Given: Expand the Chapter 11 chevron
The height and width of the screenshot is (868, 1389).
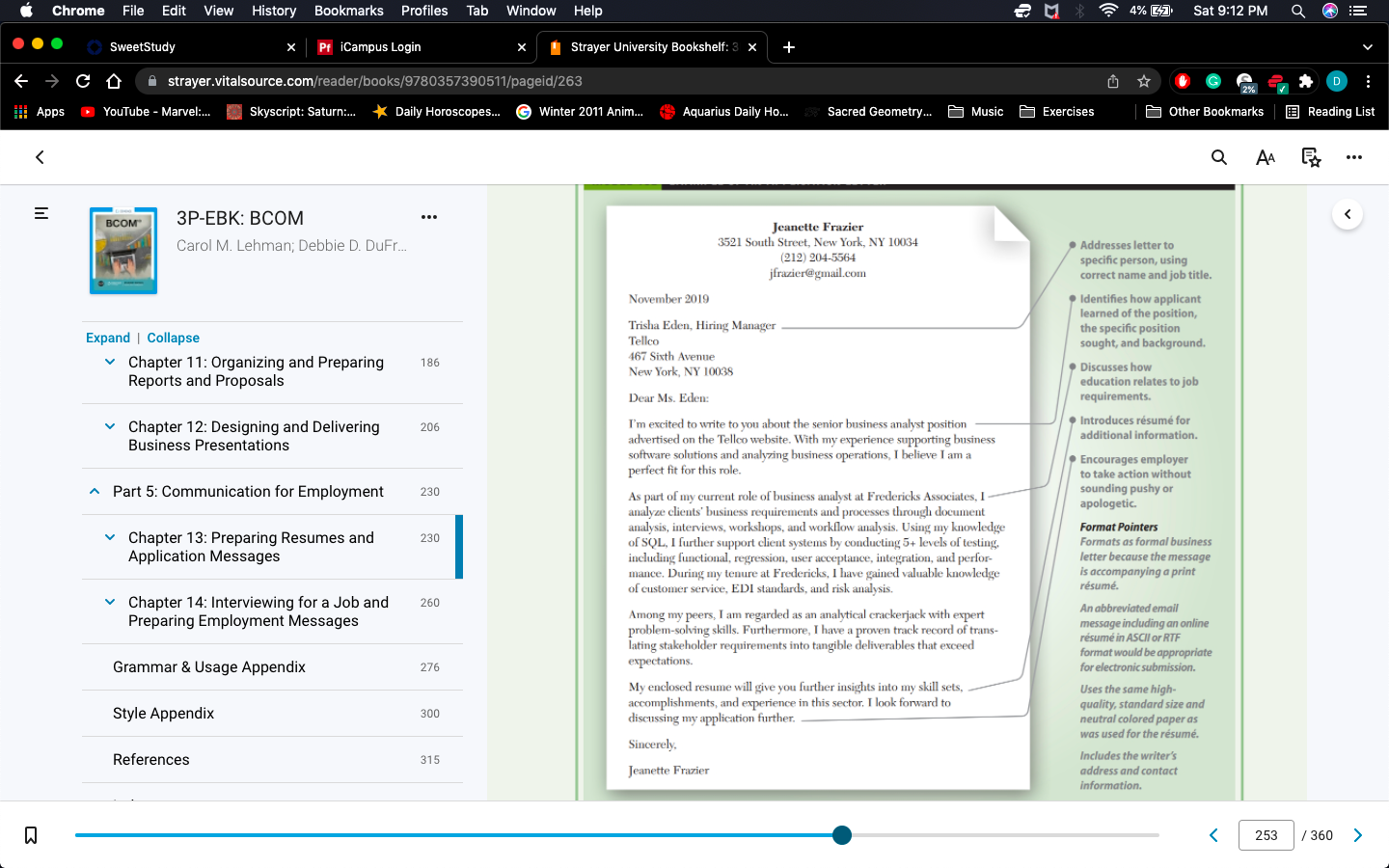Looking at the screenshot, I should coord(110,362).
